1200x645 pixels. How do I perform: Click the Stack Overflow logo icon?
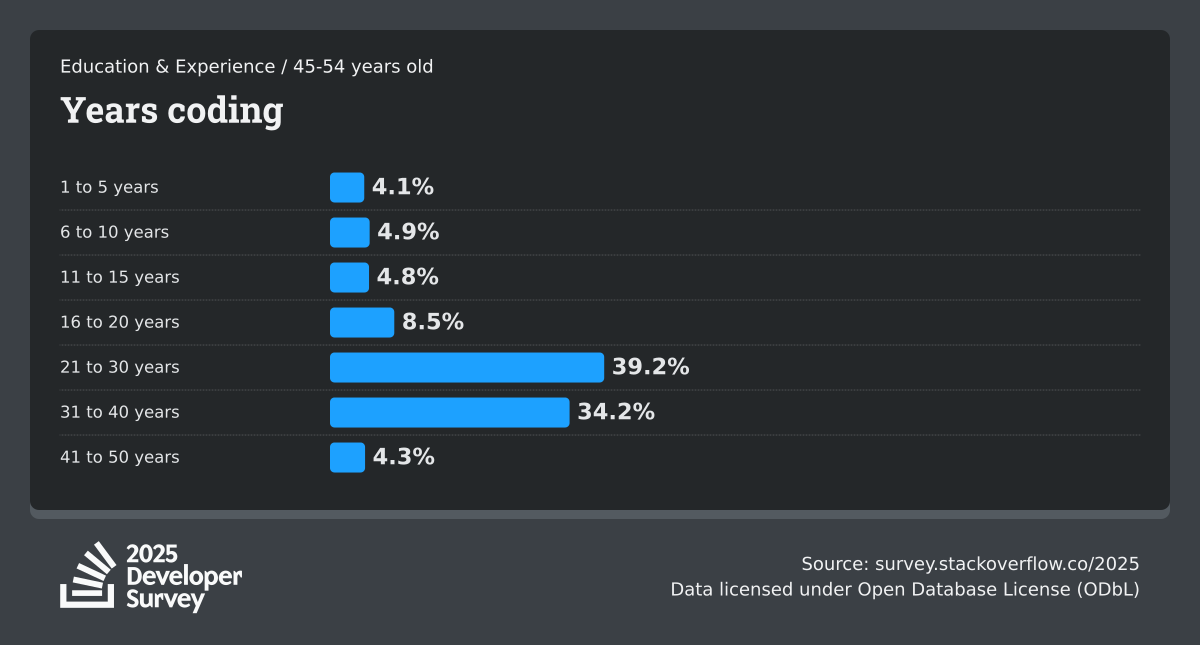point(88,575)
